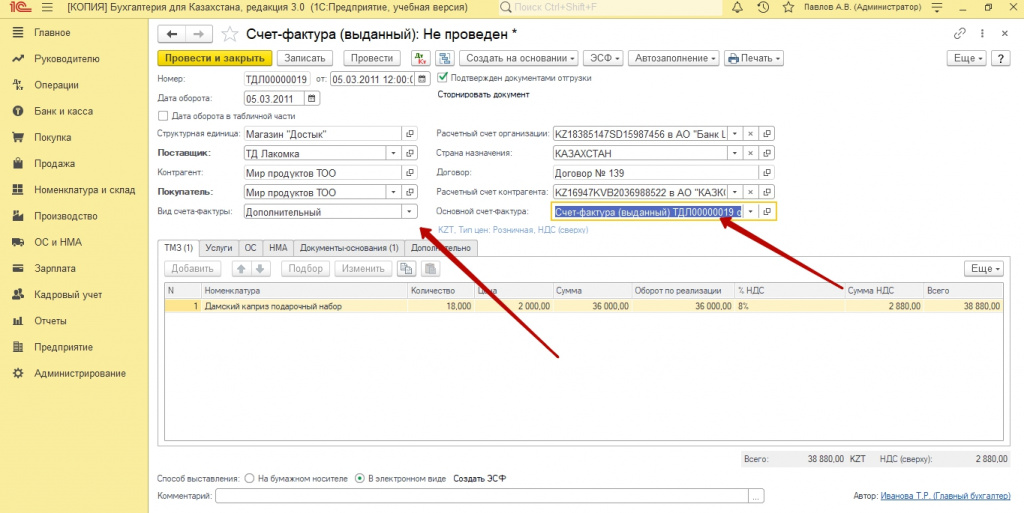Open Контрагент record icon
Screen dimensions: 1024x513
pos(410,173)
